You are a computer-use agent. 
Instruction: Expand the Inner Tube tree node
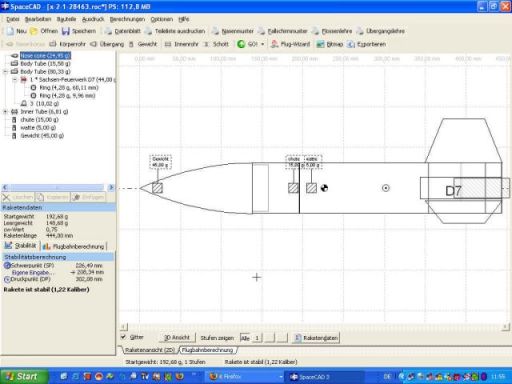5,112
